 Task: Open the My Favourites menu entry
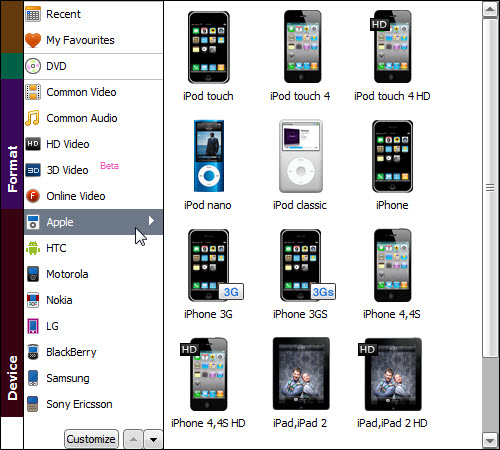(x=93, y=40)
